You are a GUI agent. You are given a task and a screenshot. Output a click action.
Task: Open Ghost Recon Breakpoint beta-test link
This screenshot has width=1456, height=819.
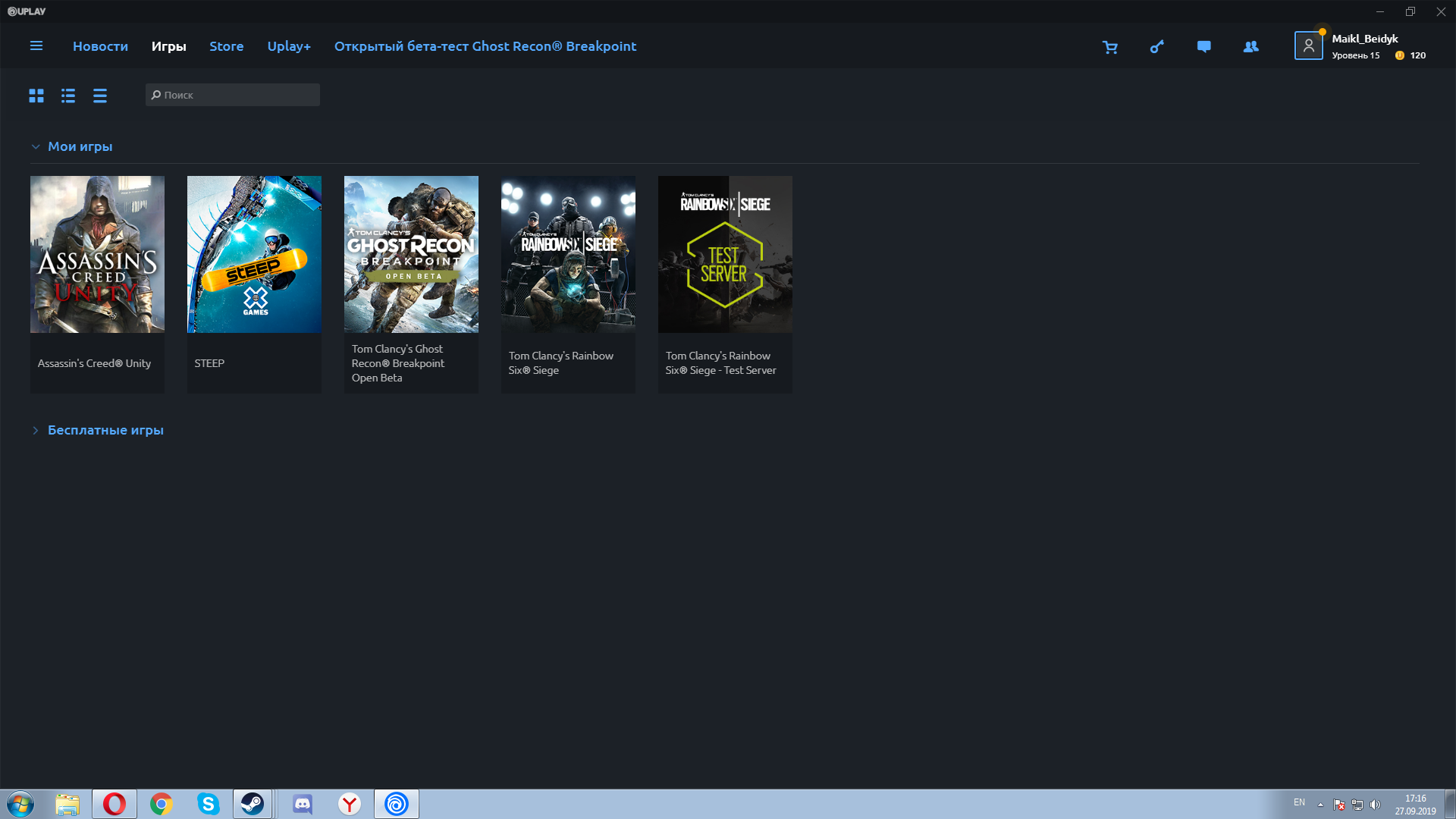point(485,46)
